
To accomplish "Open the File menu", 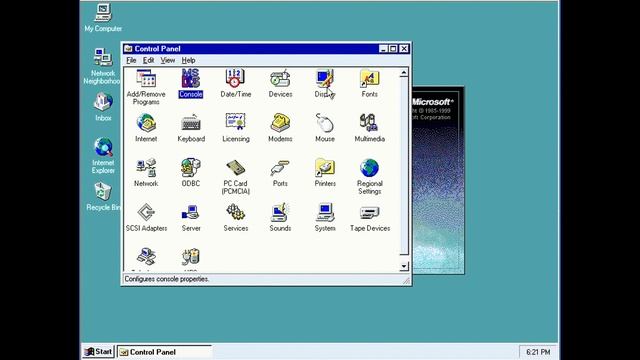I will [x=131, y=60].
